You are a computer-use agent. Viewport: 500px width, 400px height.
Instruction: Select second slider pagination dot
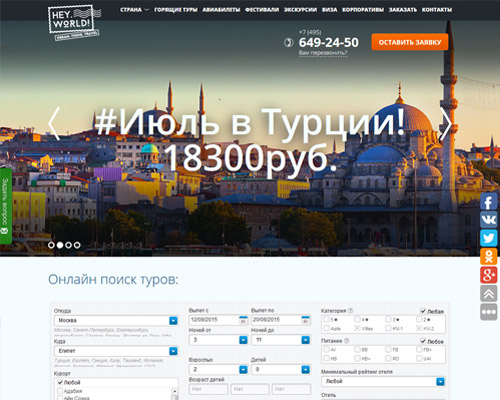point(60,245)
